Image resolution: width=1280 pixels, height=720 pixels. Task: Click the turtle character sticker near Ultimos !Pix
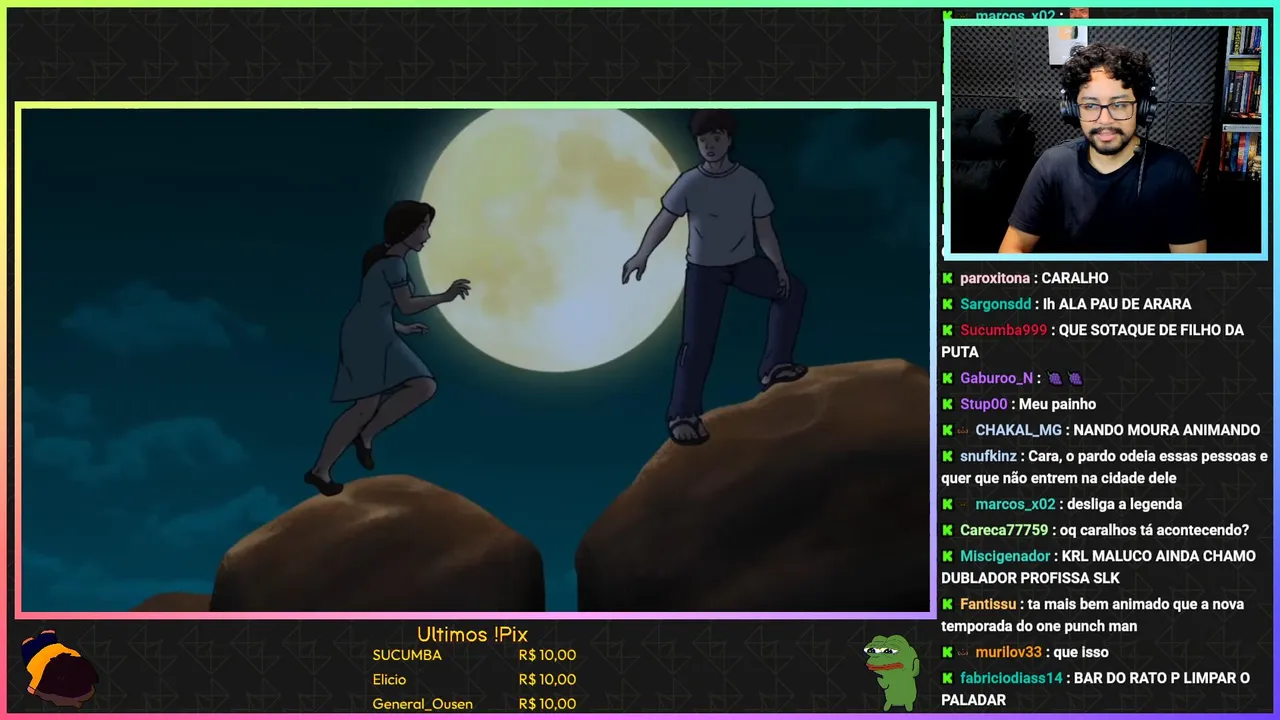point(59,668)
